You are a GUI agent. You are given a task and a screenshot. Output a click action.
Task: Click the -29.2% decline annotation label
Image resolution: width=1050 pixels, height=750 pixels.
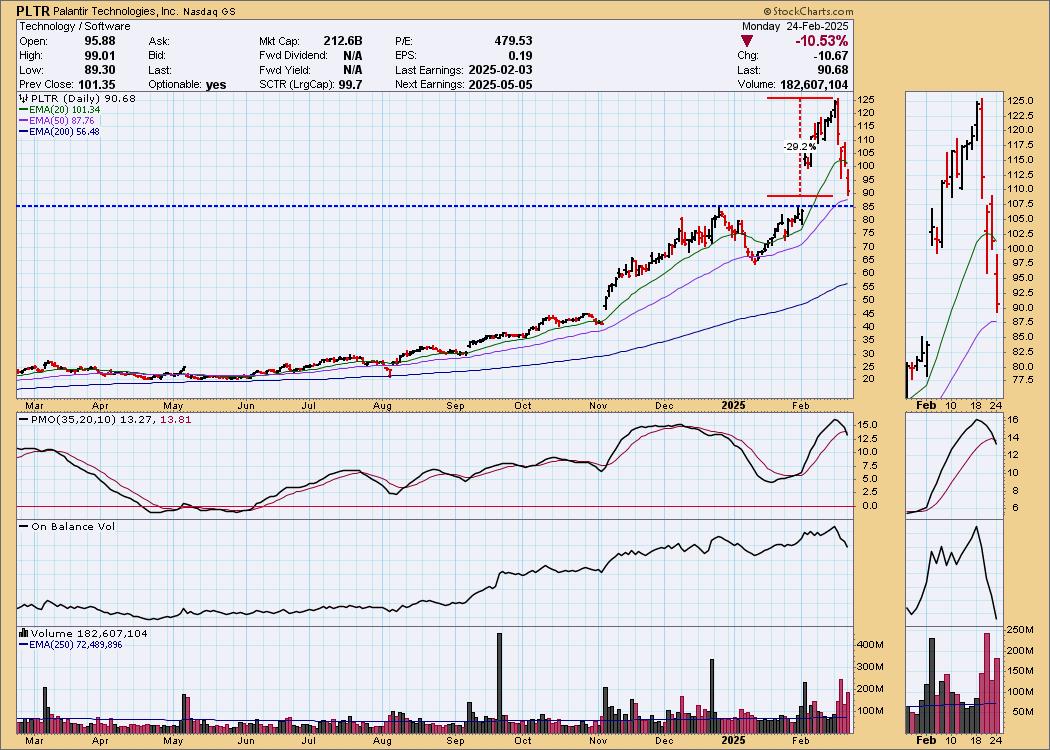click(x=800, y=146)
